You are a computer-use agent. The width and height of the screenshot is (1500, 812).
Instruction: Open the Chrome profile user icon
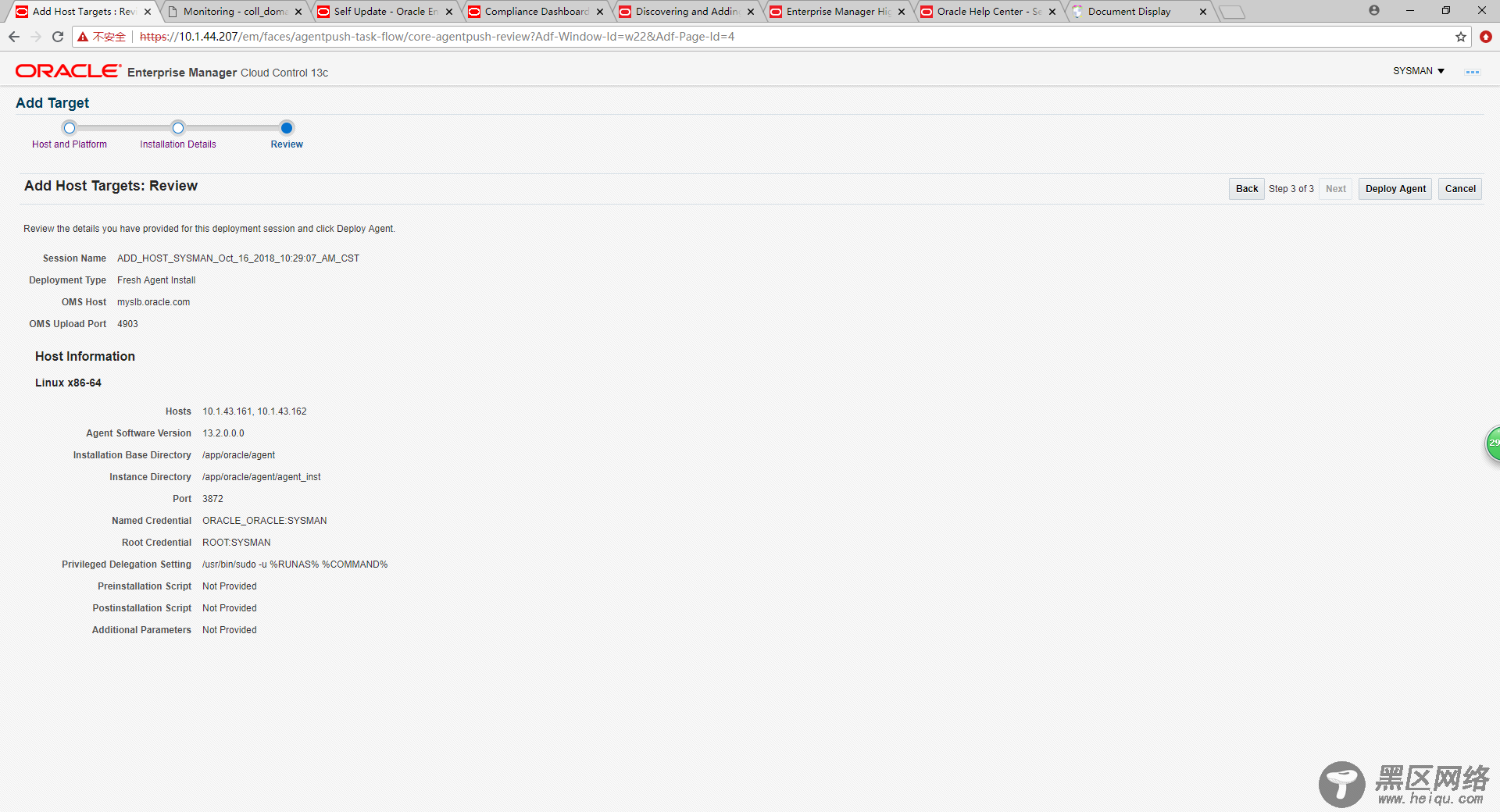(1374, 10)
